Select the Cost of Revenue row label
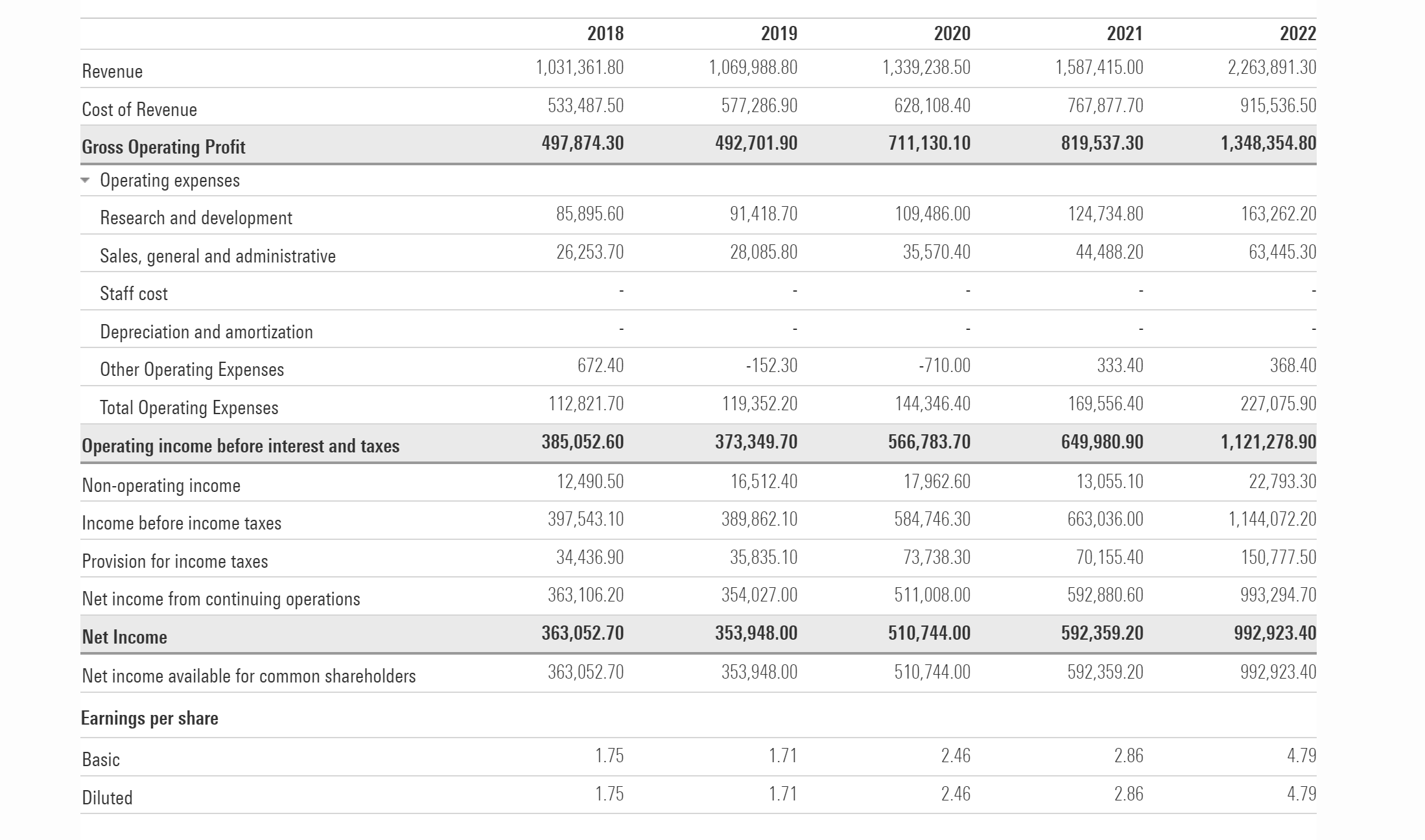 pos(139,109)
